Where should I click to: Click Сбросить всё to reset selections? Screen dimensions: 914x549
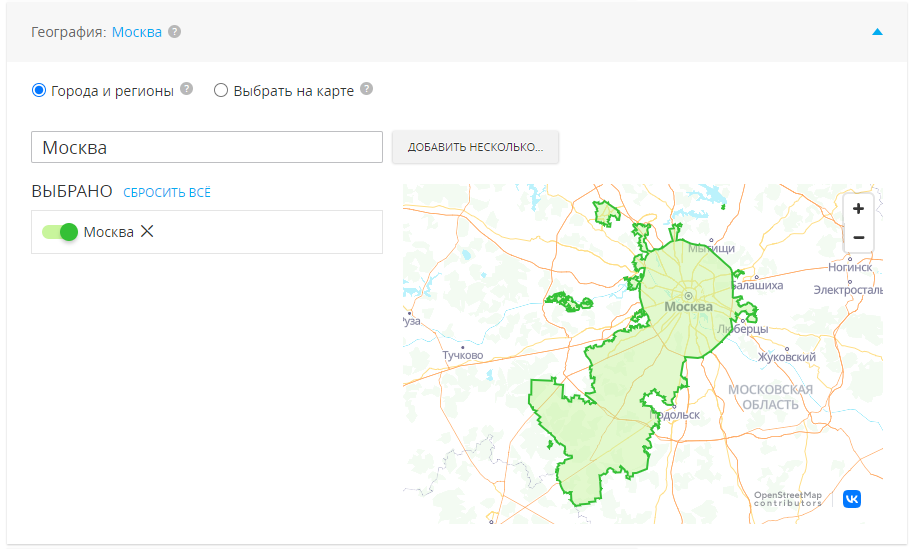[167, 192]
